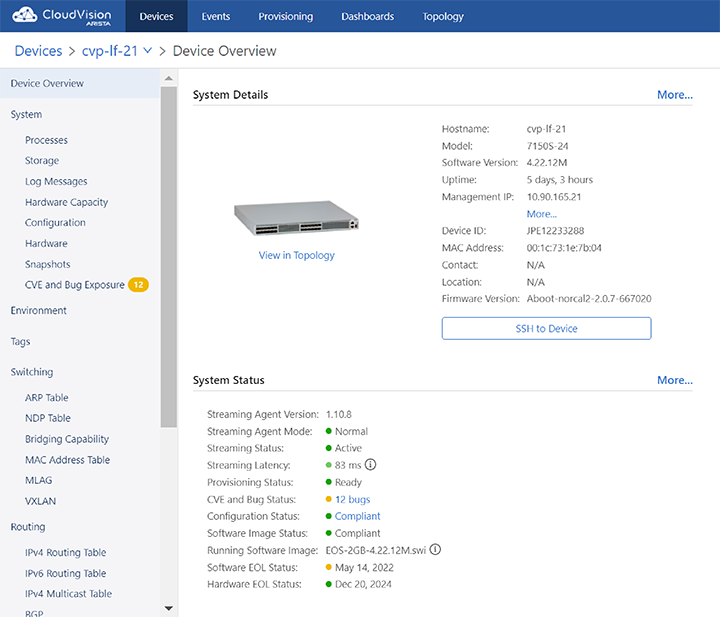
Task: View Bridging Capability
Action: click(67, 439)
